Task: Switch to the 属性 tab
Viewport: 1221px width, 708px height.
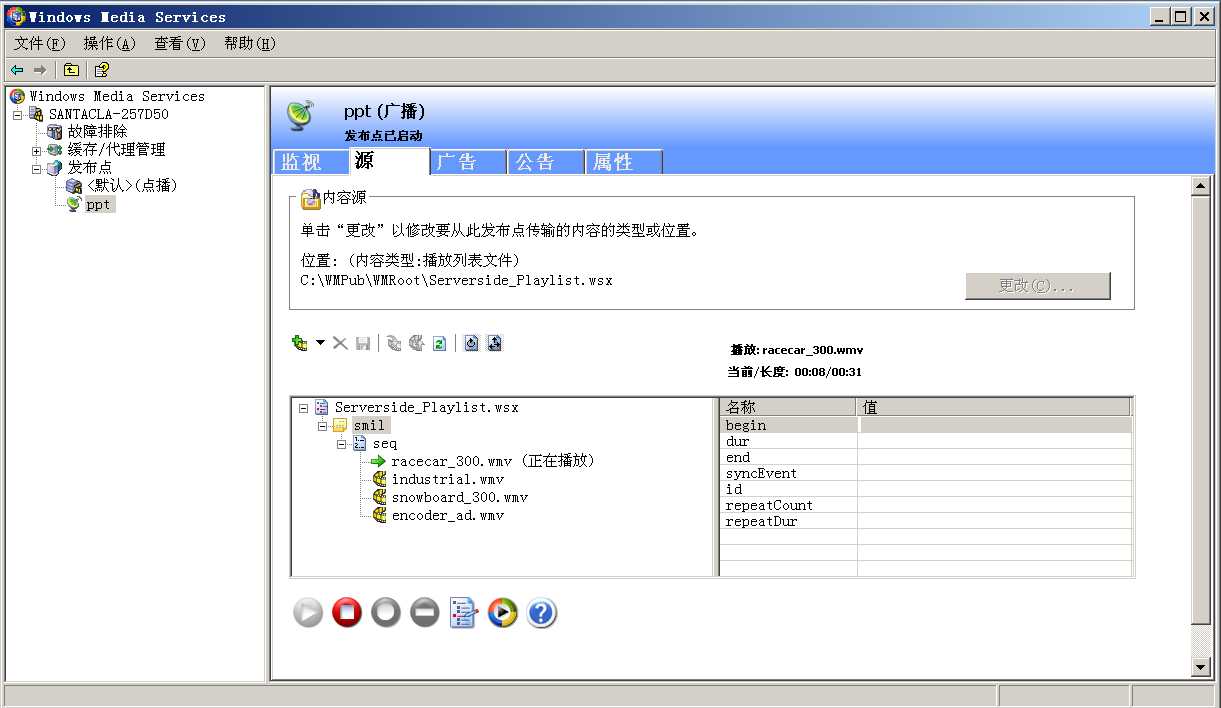Action: 624,162
